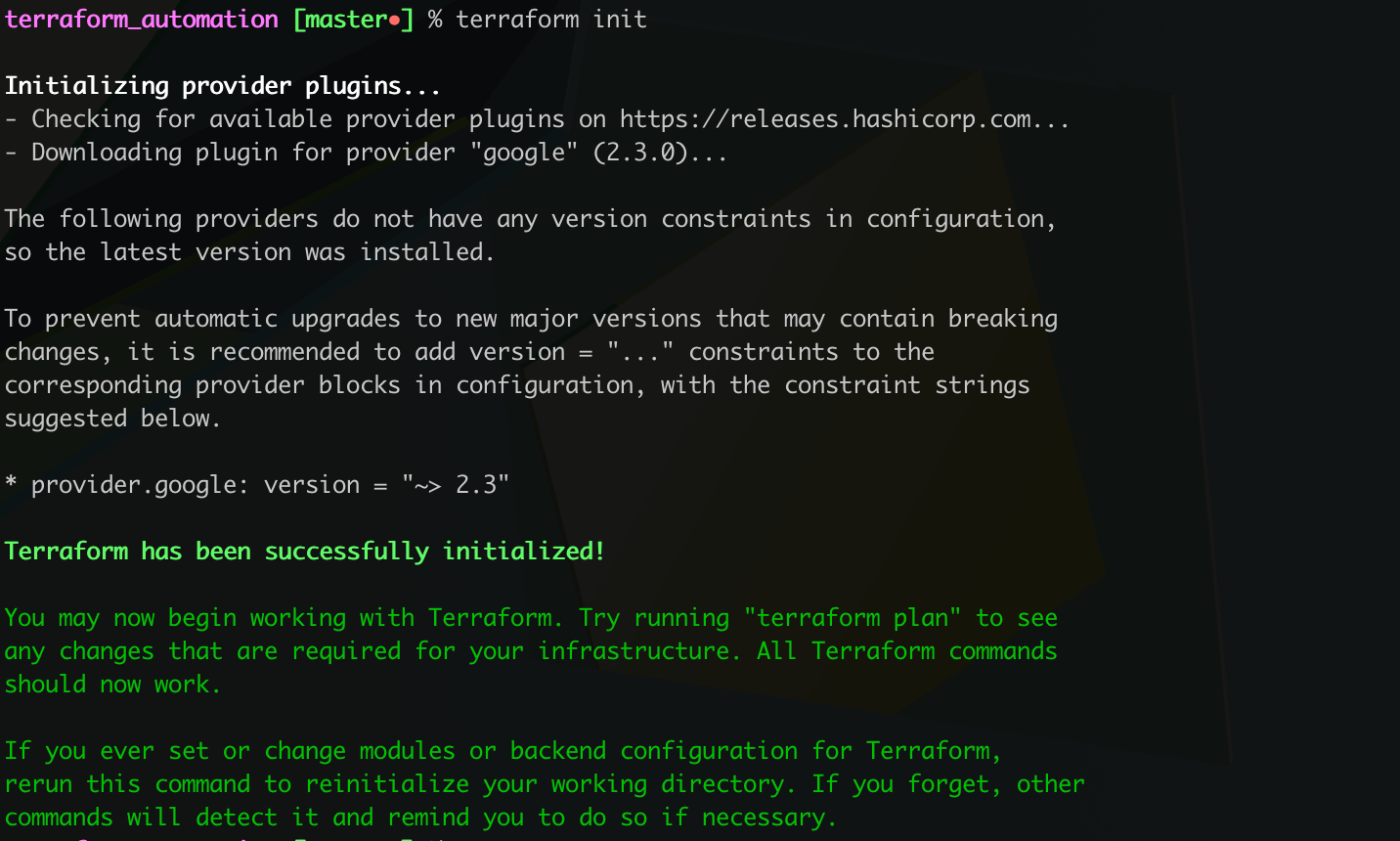This screenshot has width=1400, height=841.
Task: Click the 'should now work.' line
Action: [113, 685]
